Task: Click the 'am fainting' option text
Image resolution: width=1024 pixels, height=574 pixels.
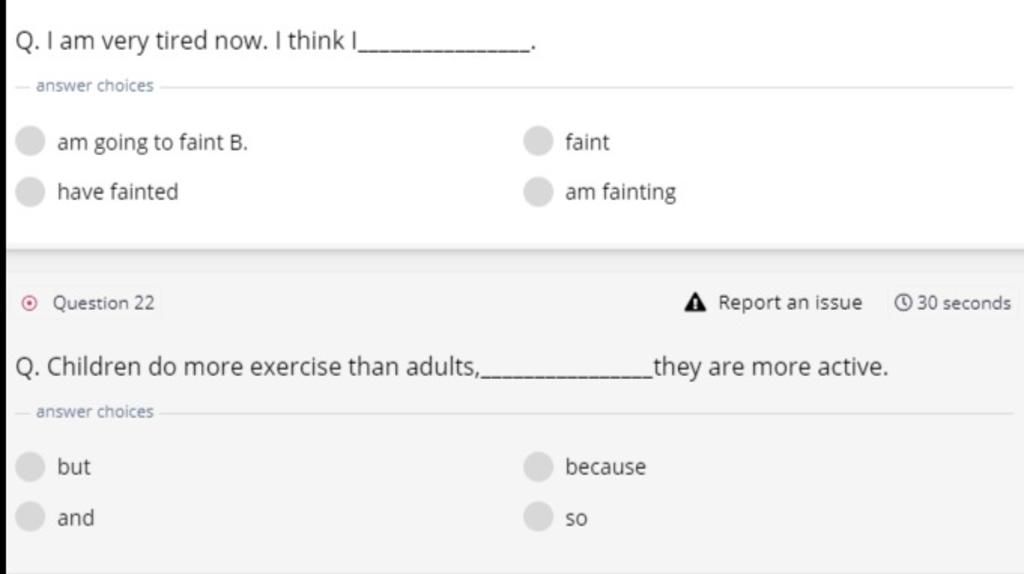Action: (x=620, y=191)
